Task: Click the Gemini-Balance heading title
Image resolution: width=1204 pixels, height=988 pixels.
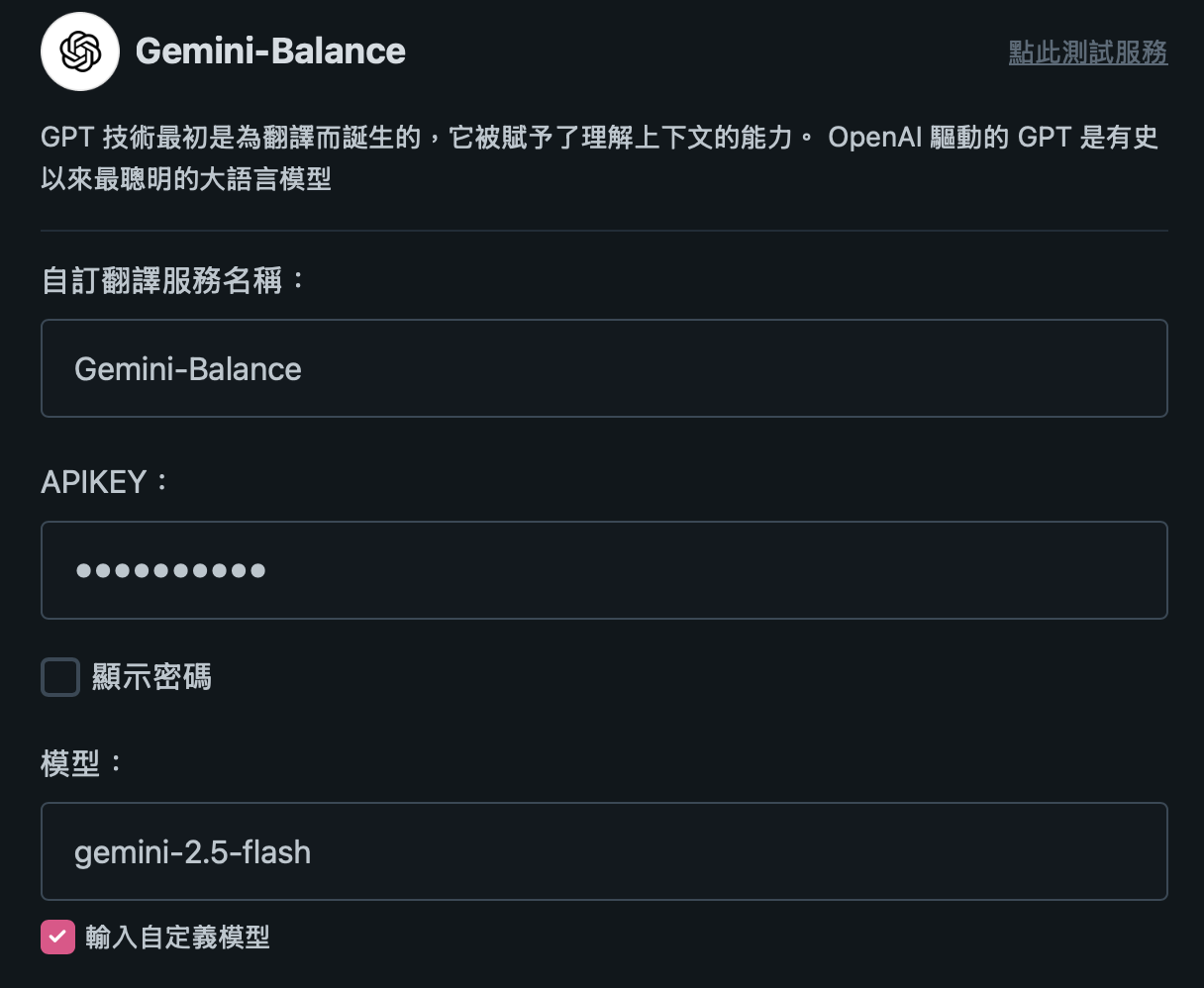Action: (x=270, y=51)
